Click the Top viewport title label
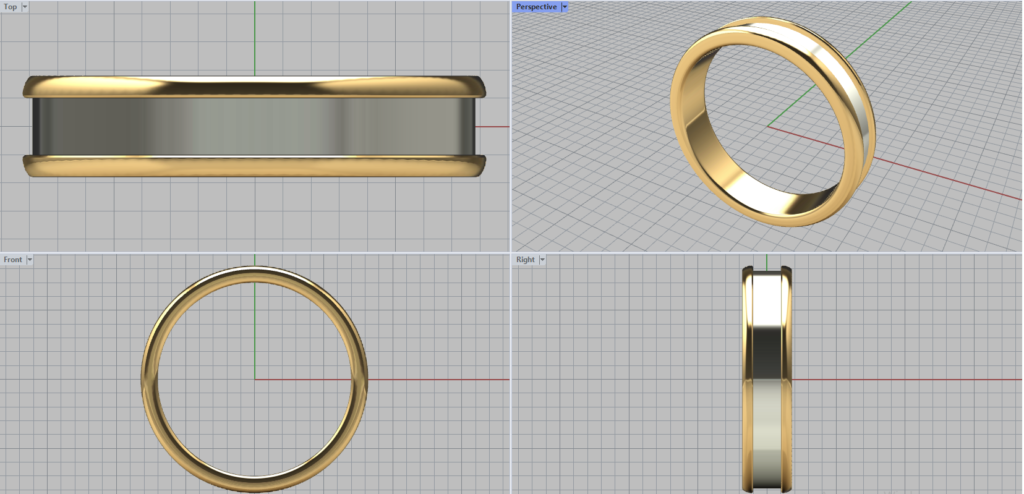1024x494 pixels. (10, 6)
